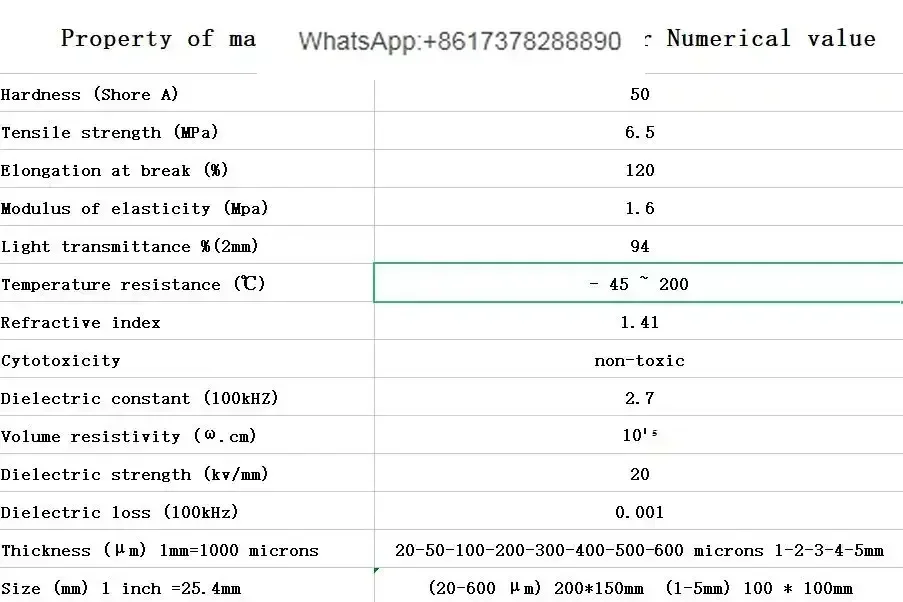Click 'Light transmittance %(2mm)' cell
The width and height of the screenshot is (903, 602).
point(187,245)
